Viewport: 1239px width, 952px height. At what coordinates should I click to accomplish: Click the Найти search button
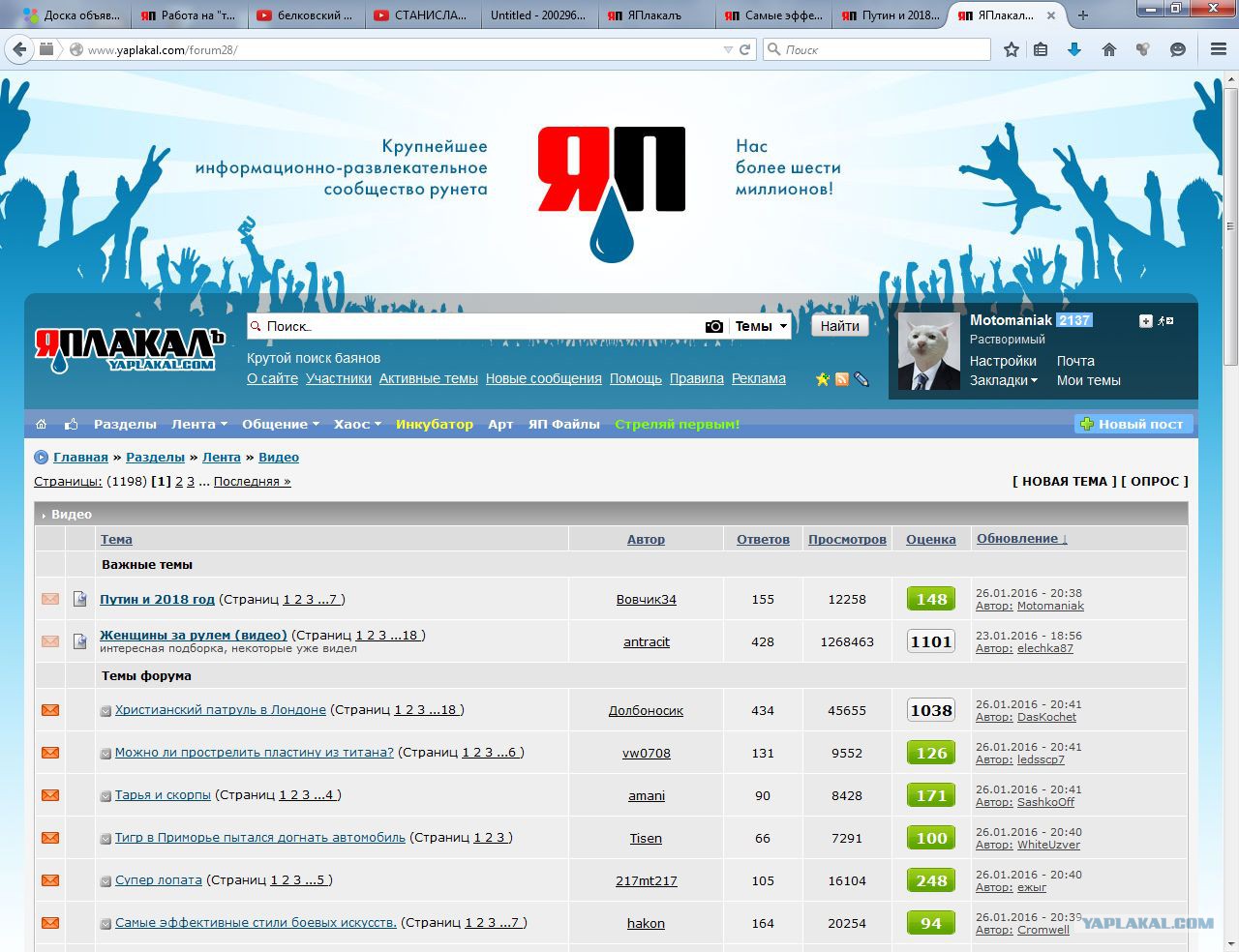coord(840,326)
